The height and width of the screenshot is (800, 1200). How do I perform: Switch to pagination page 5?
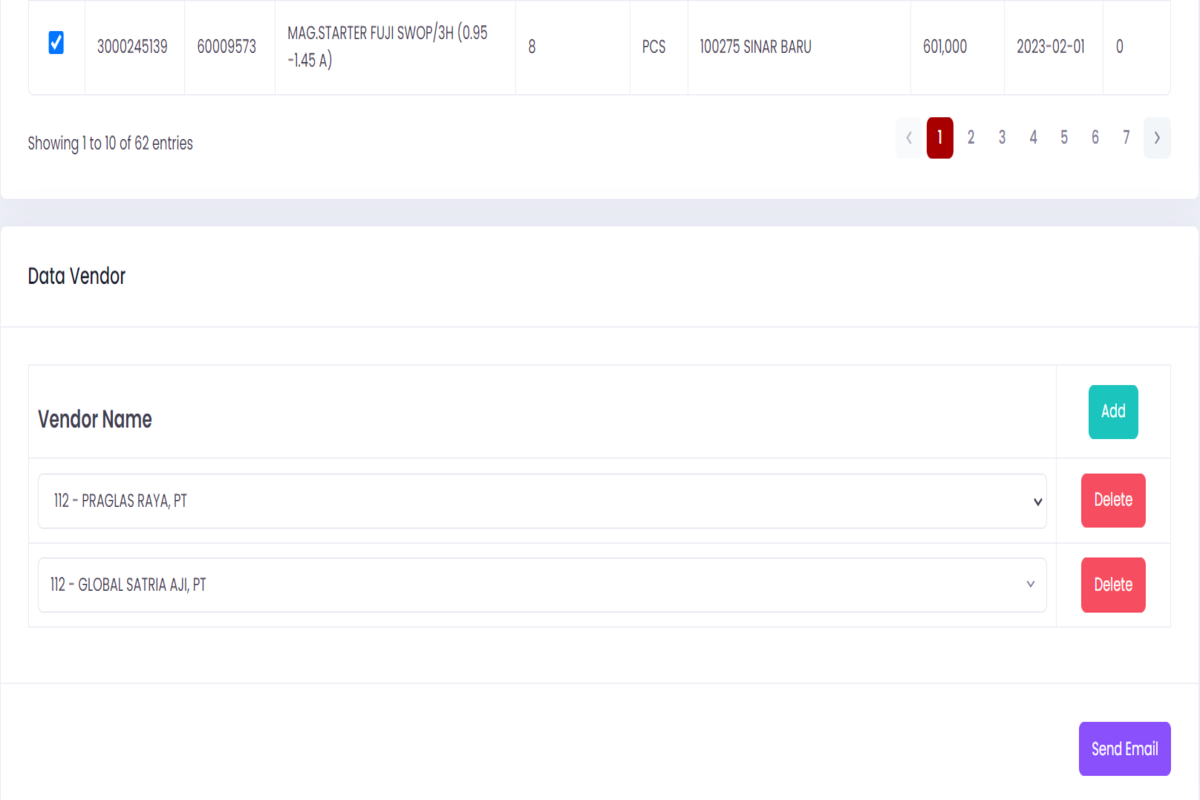point(1064,138)
